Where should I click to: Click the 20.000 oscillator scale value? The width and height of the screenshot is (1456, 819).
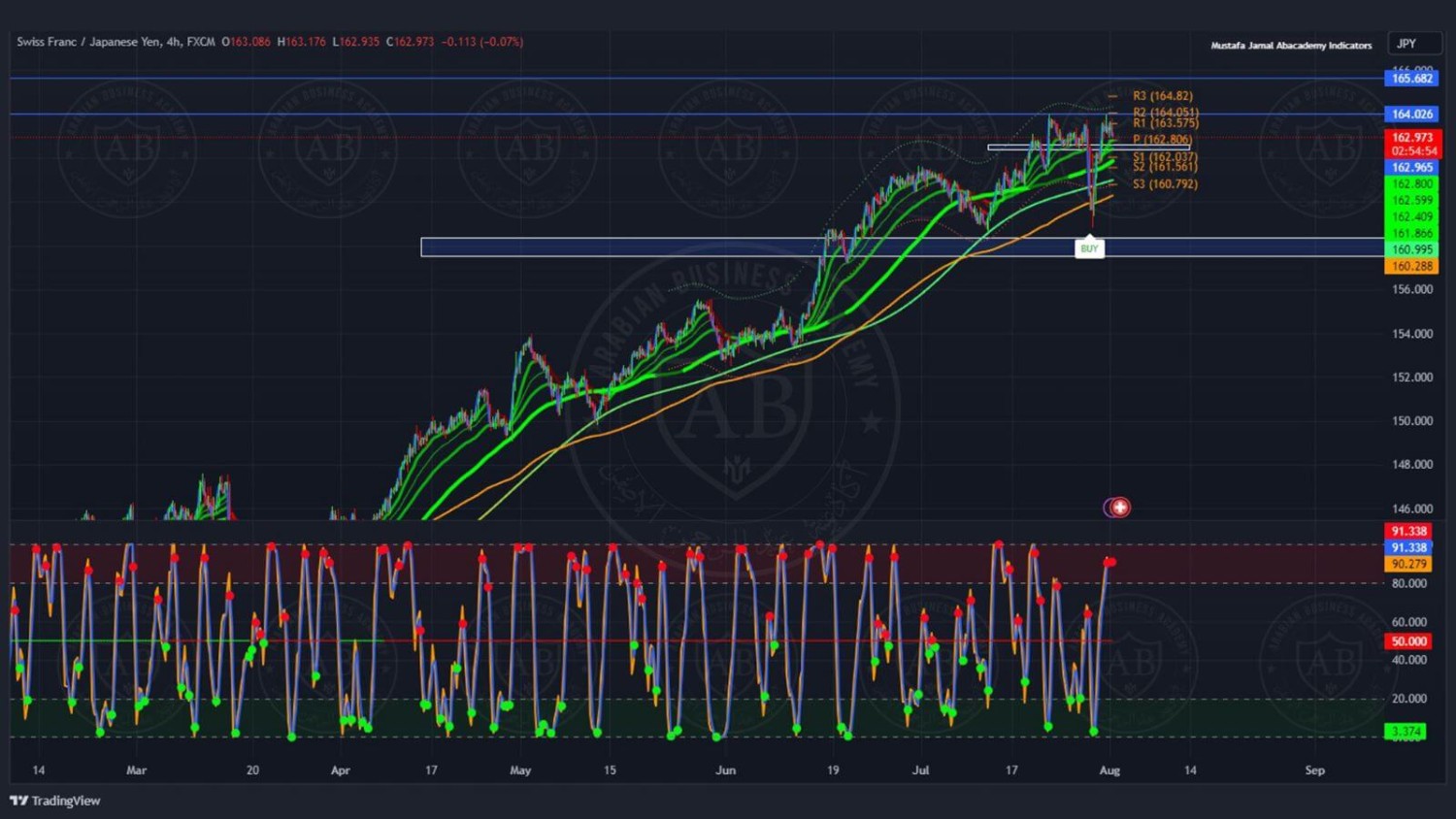point(1409,699)
